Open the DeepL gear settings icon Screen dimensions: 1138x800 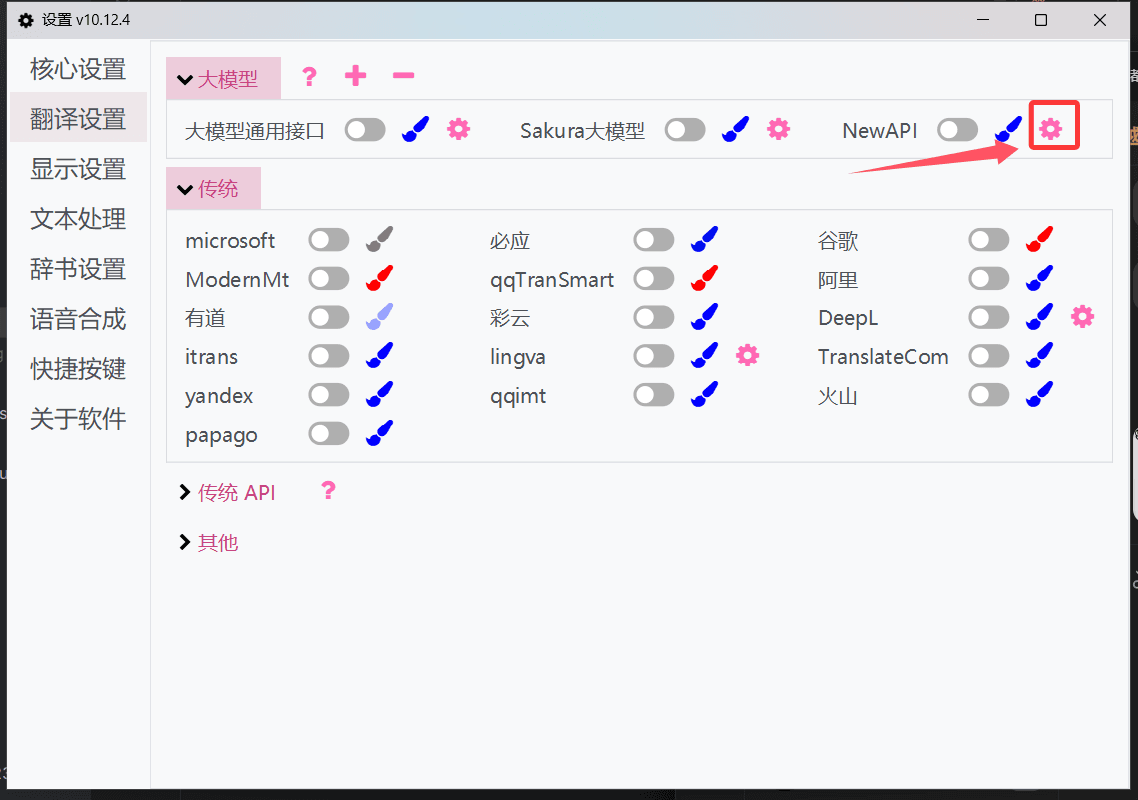click(1082, 316)
